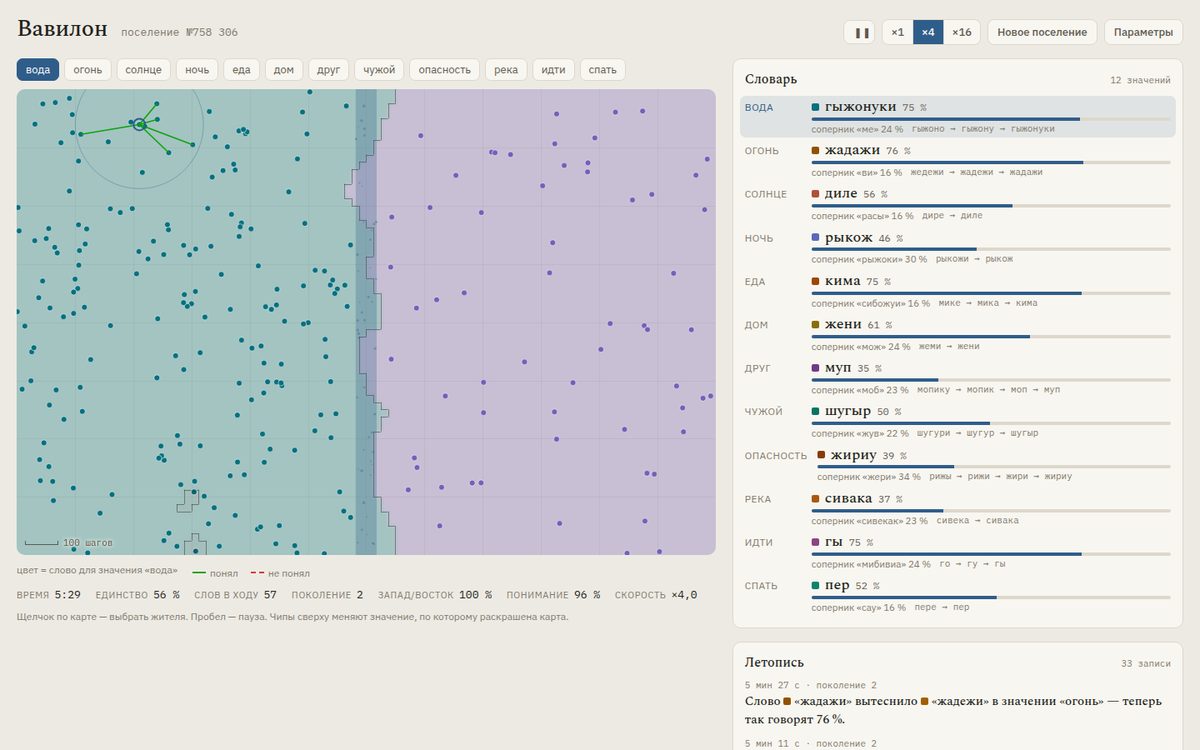
Task: Click the progress bar under пер
Action: (991, 598)
